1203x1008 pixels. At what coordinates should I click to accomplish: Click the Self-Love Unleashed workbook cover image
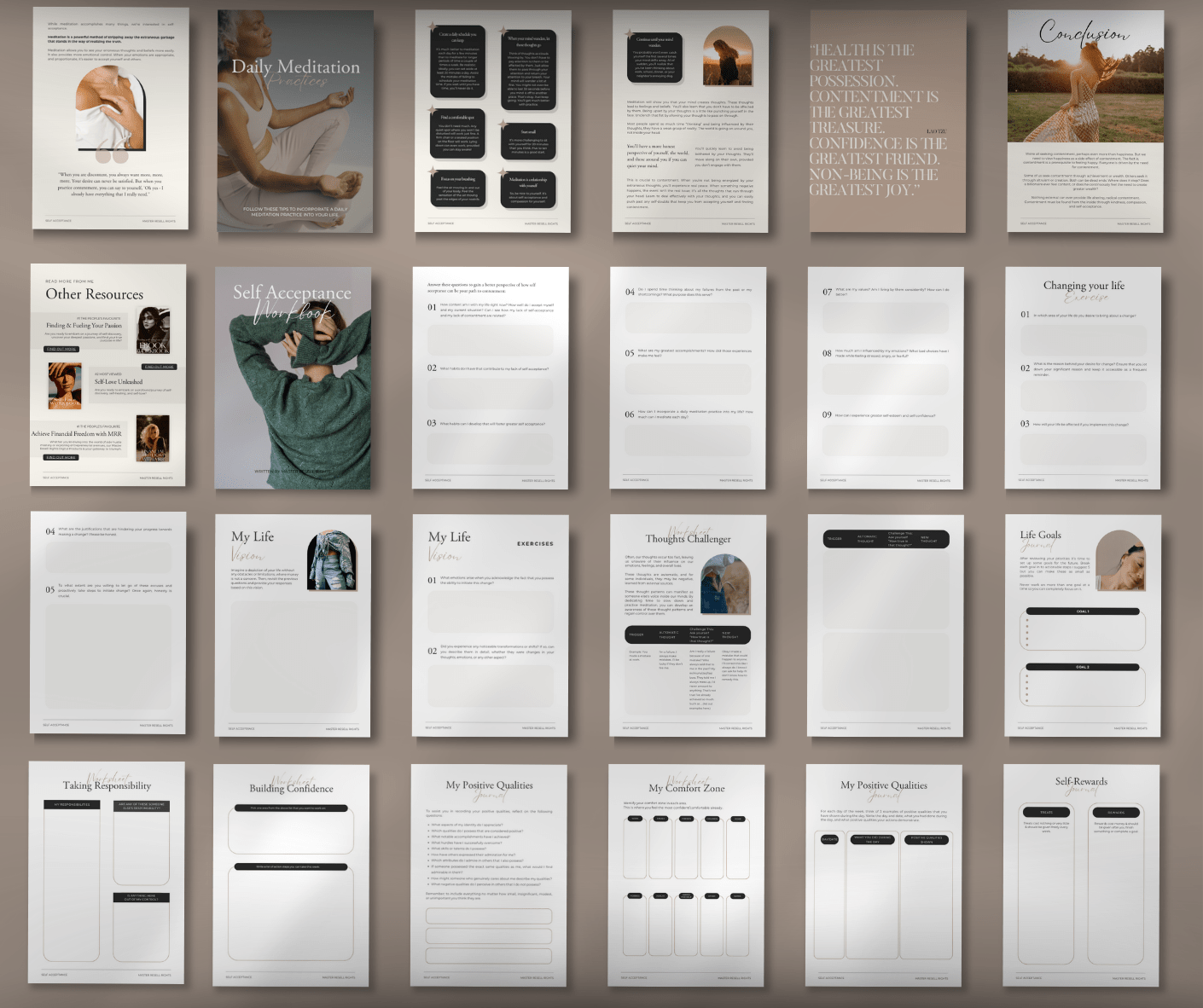[x=65, y=385]
